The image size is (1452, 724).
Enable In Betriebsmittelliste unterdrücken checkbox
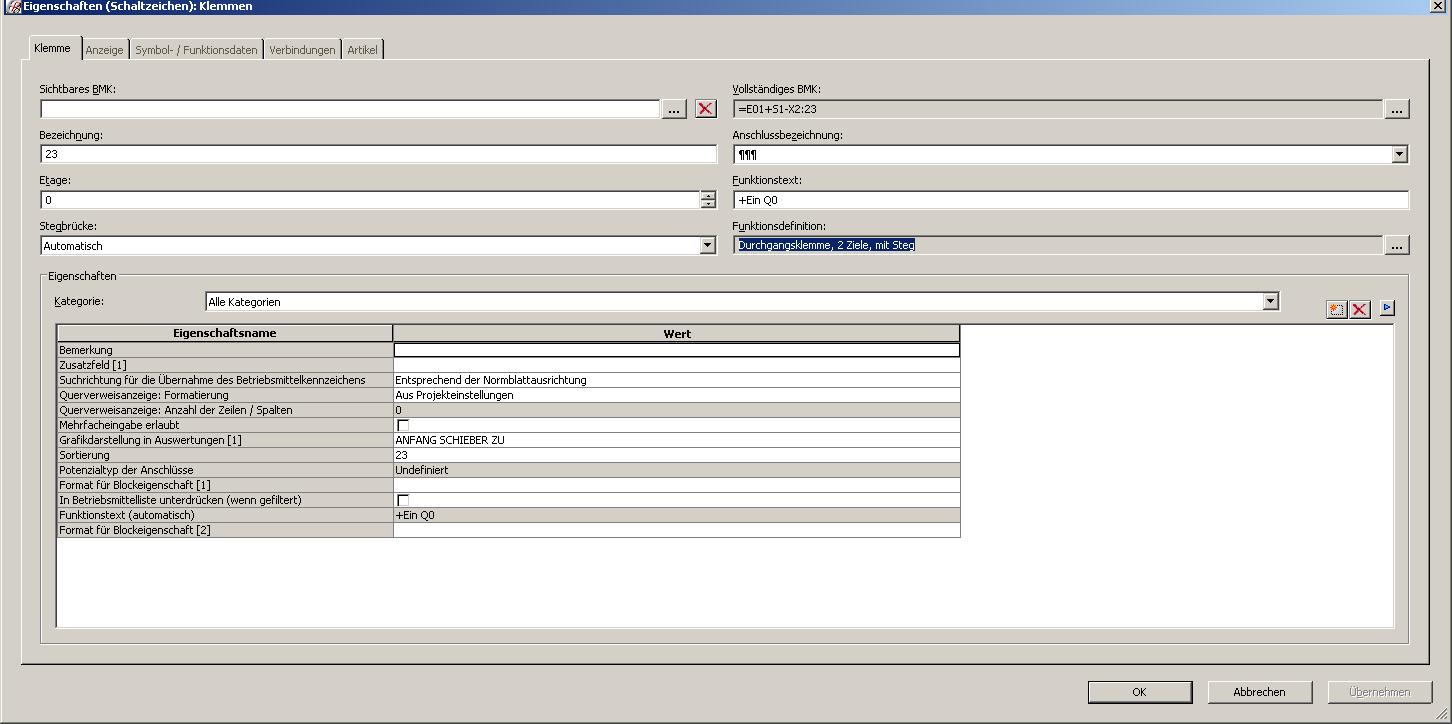click(x=403, y=500)
